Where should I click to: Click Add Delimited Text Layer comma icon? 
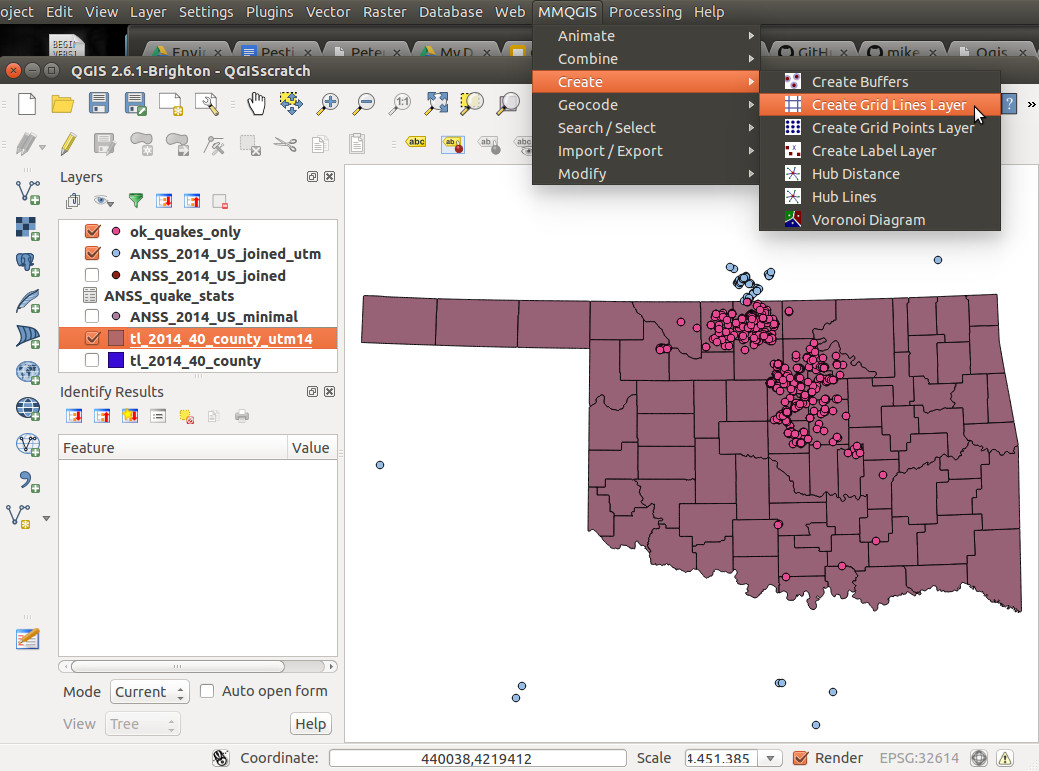click(28, 480)
